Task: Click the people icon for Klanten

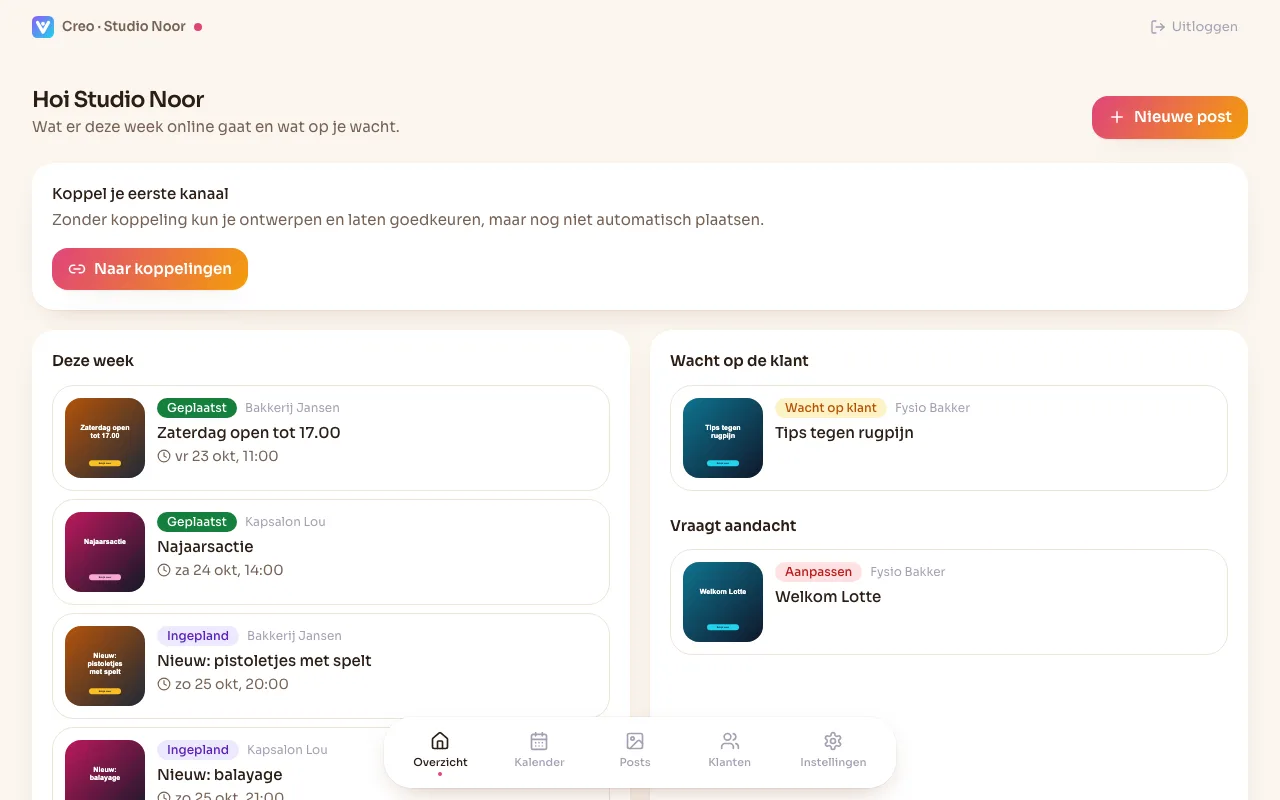Action: (x=730, y=741)
